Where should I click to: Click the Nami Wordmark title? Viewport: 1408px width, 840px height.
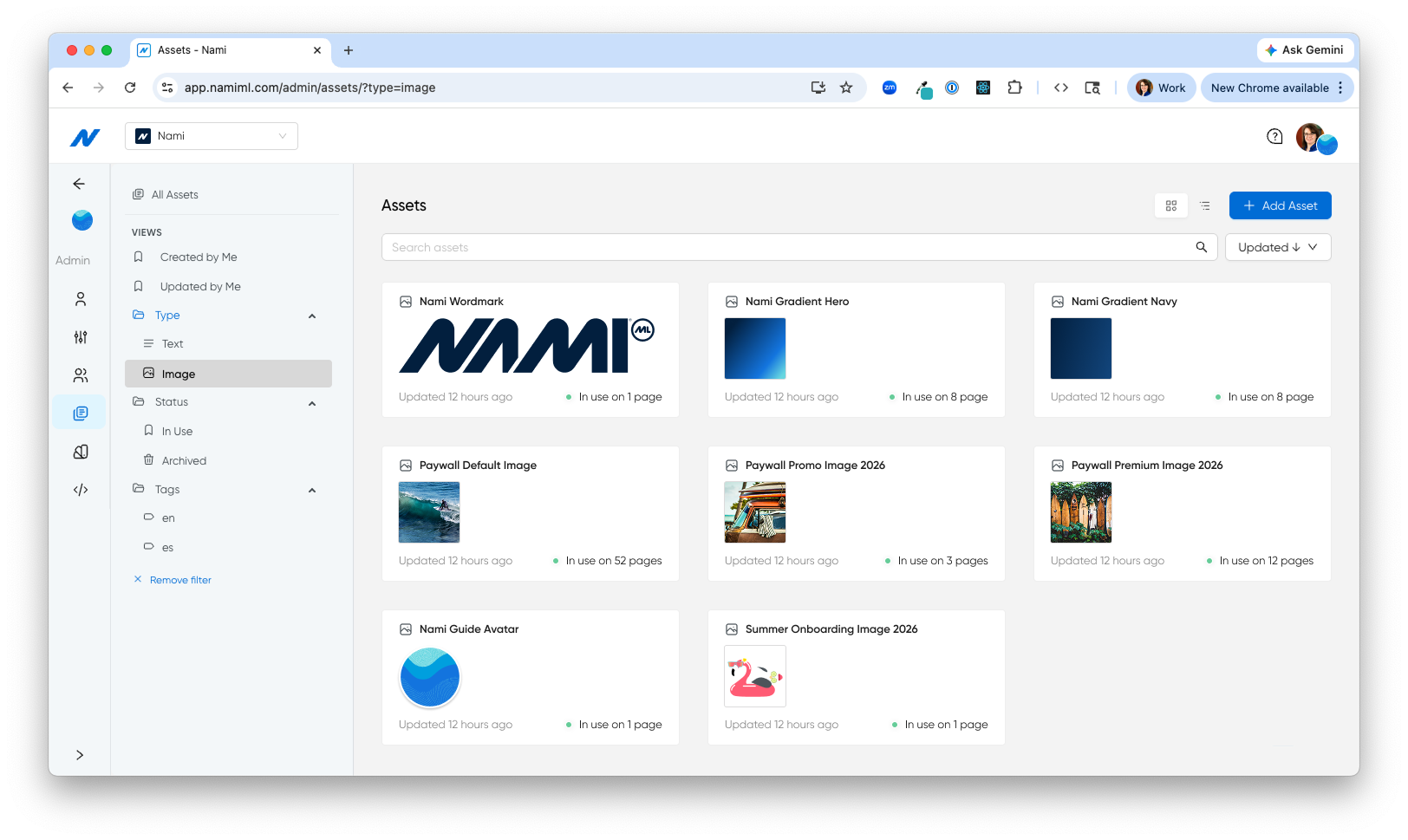click(461, 302)
